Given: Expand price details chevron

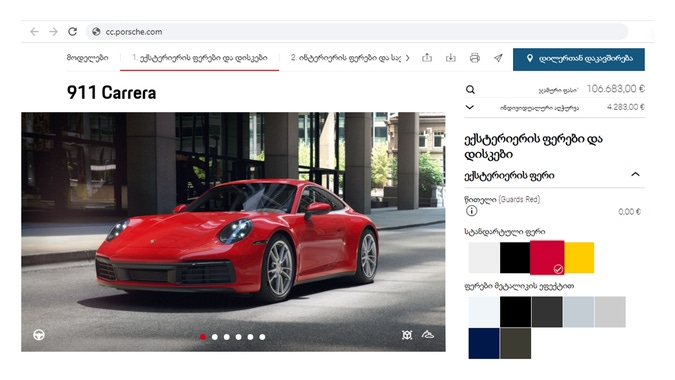Looking at the screenshot, I should (470, 107).
